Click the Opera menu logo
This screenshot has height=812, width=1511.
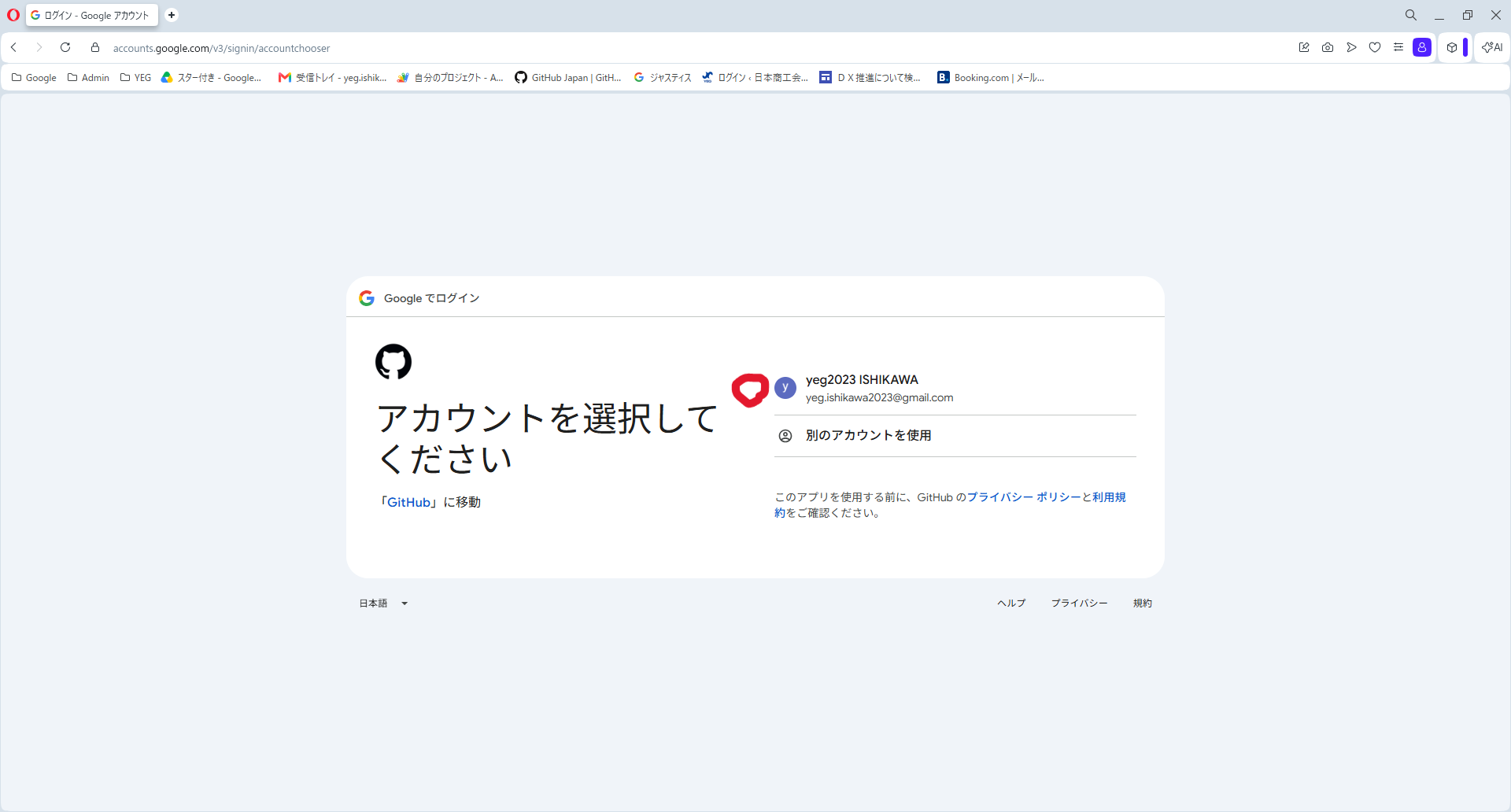[x=13, y=15]
